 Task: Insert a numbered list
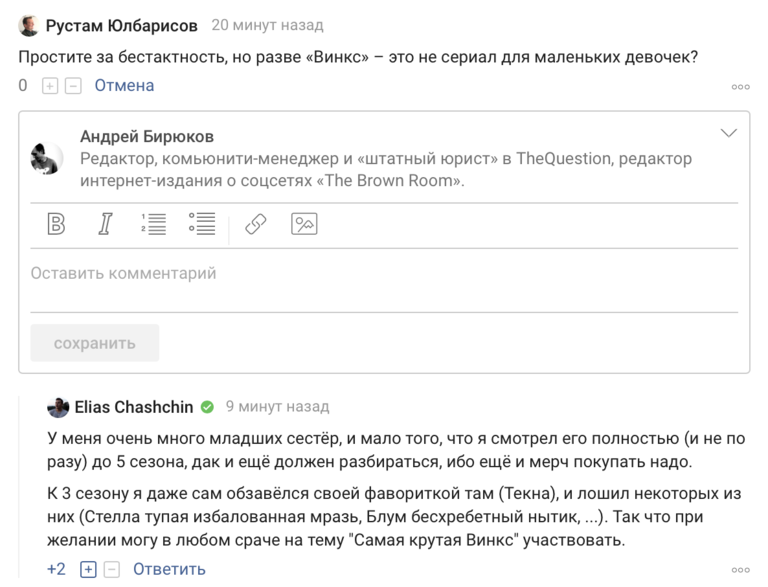[x=153, y=224]
